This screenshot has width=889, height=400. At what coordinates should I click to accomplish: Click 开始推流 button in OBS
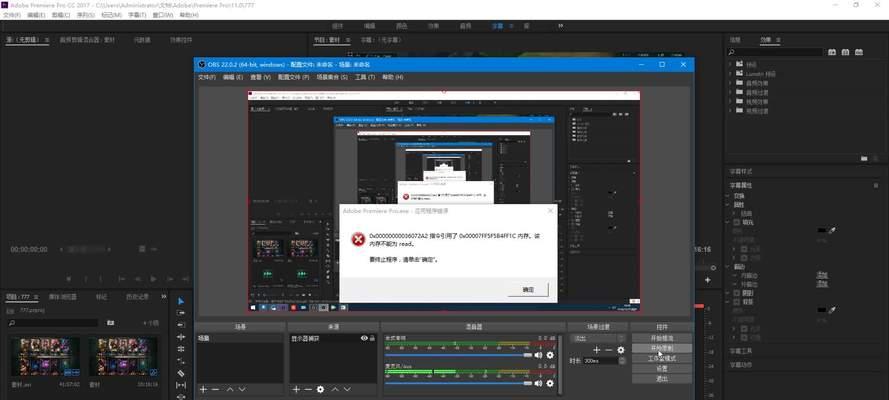click(x=662, y=338)
